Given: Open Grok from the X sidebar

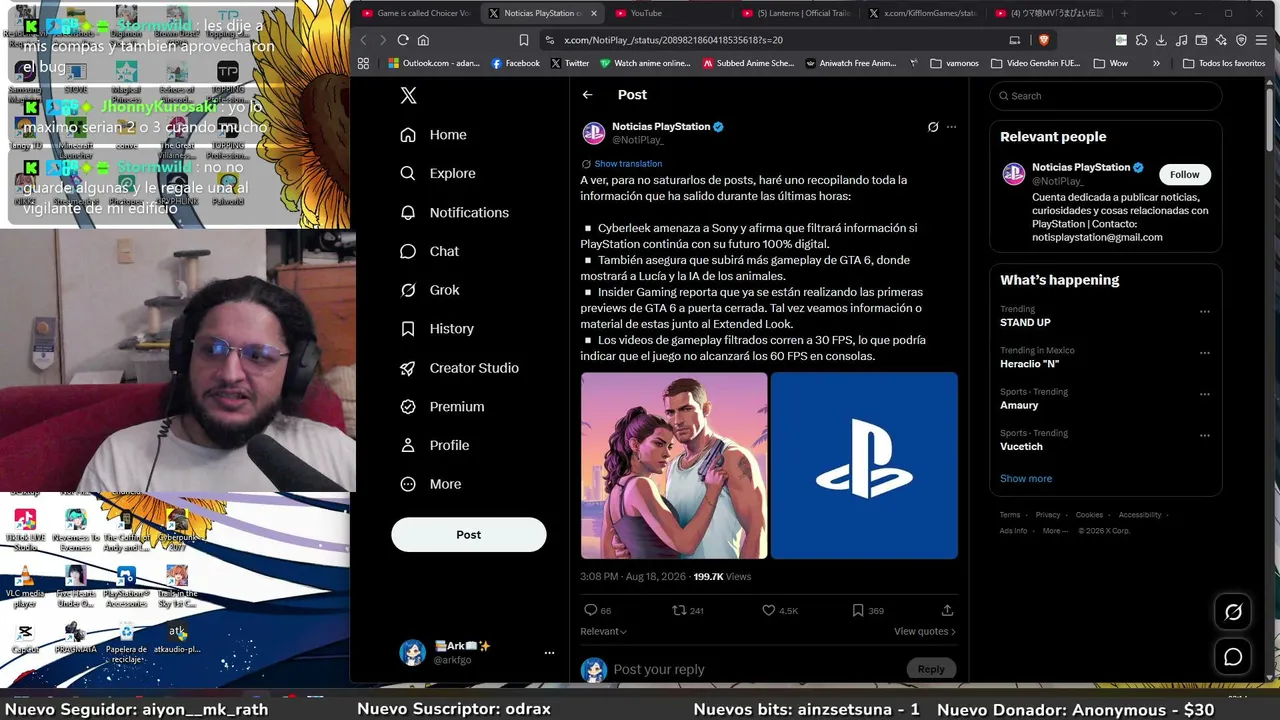Looking at the screenshot, I should [430, 290].
